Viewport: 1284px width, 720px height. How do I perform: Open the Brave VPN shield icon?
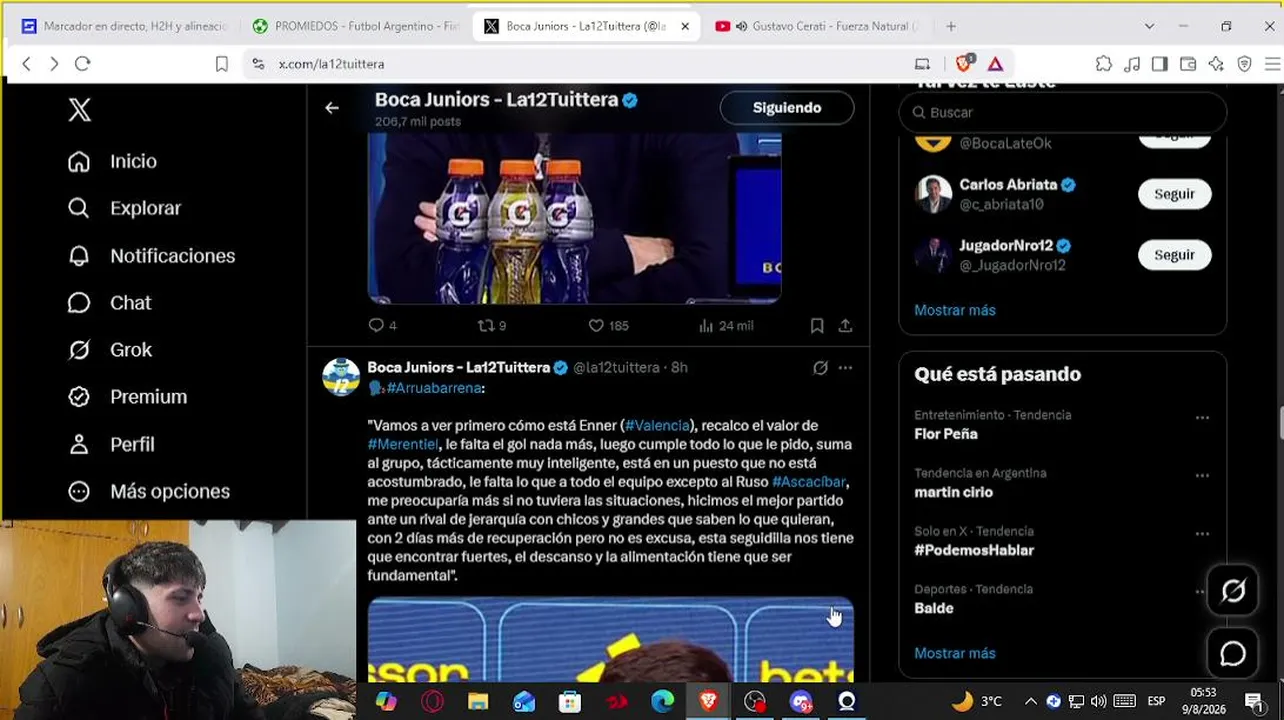(x=1244, y=64)
